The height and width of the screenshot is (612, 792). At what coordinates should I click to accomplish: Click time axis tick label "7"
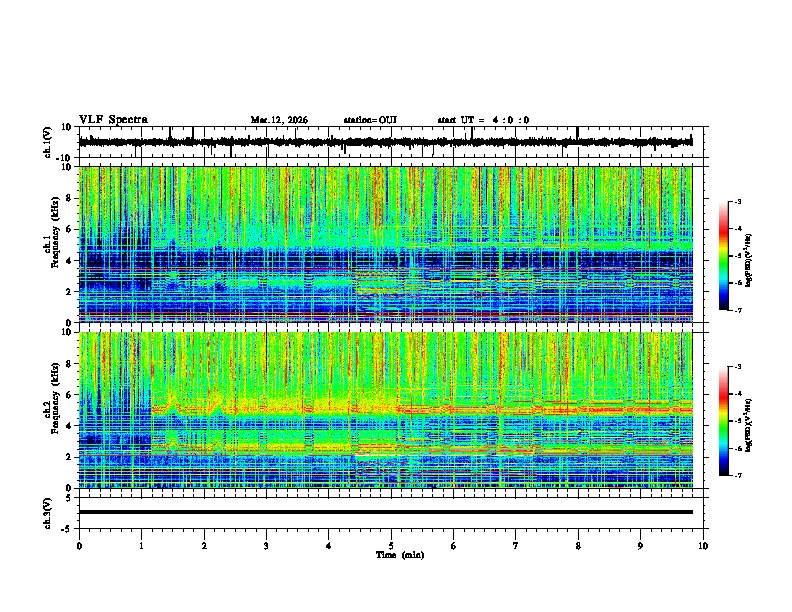516,546
